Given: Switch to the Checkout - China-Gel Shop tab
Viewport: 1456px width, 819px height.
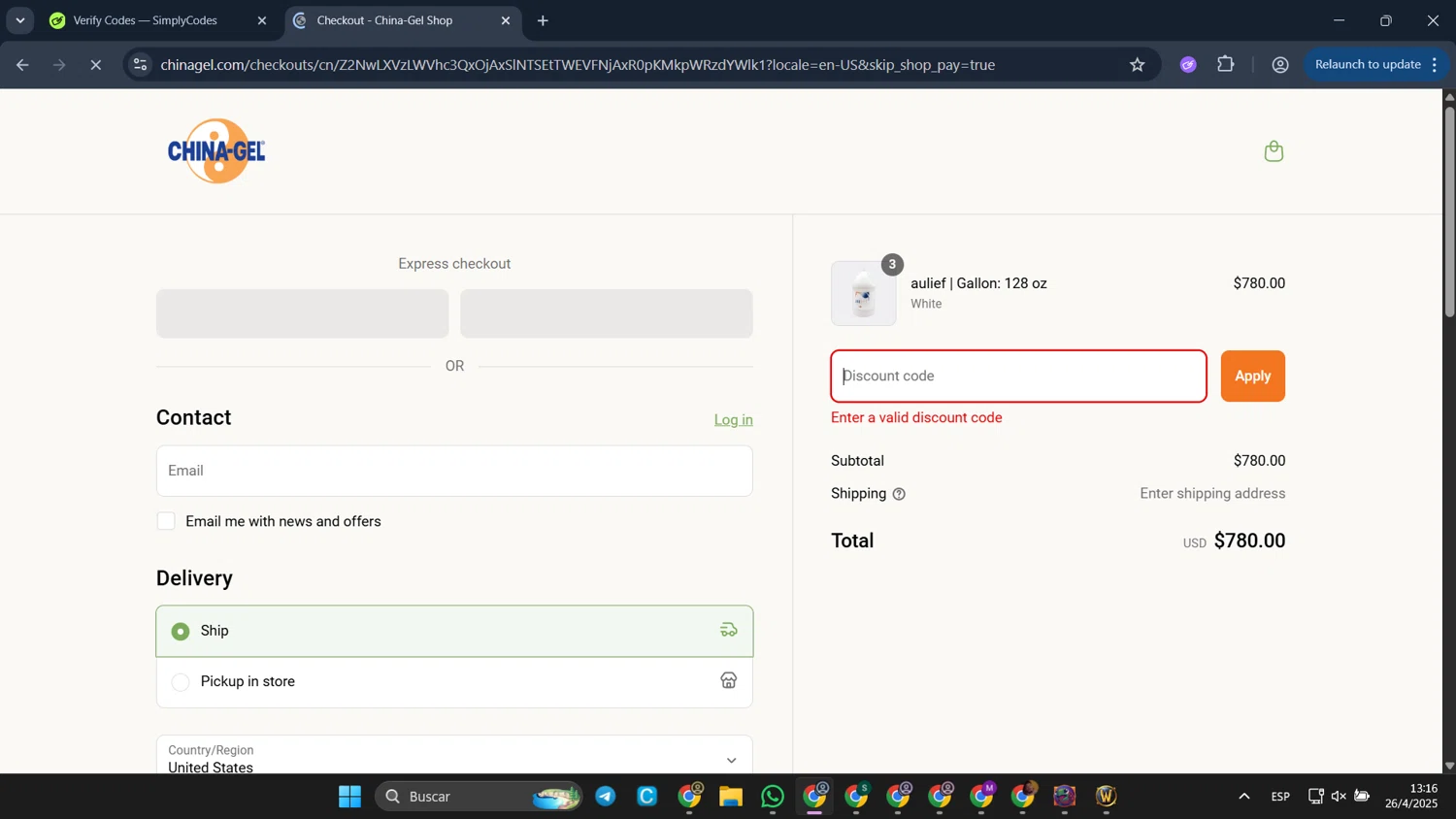Looking at the screenshot, I should pos(403,20).
